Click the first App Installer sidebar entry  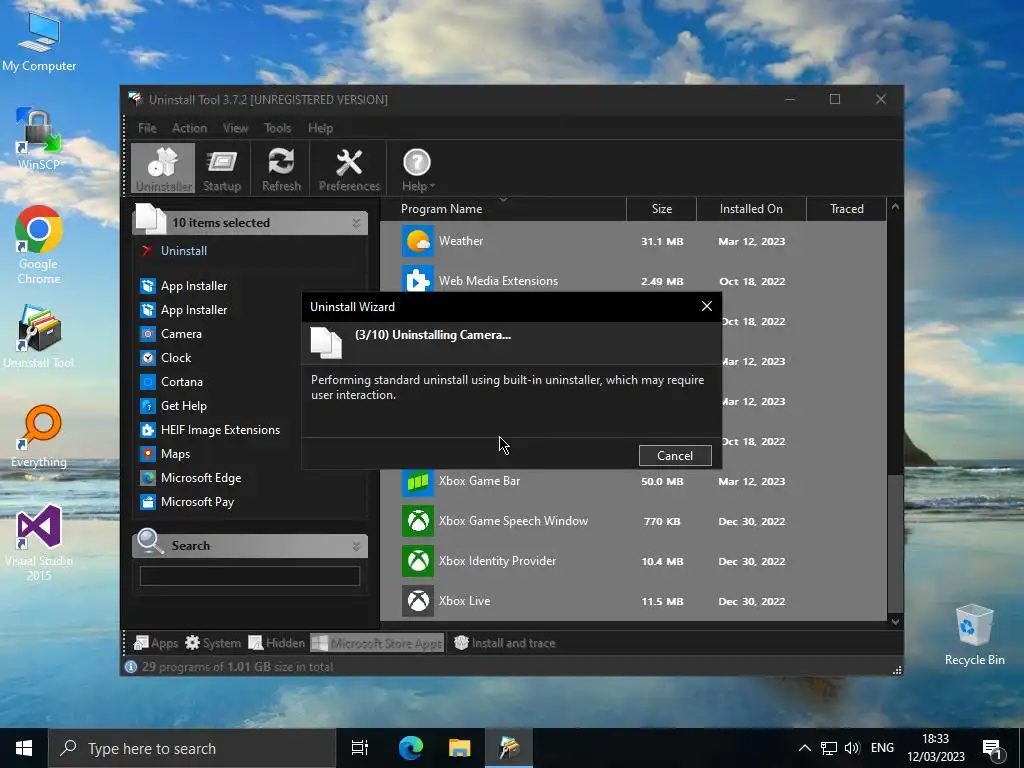point(194,286)
